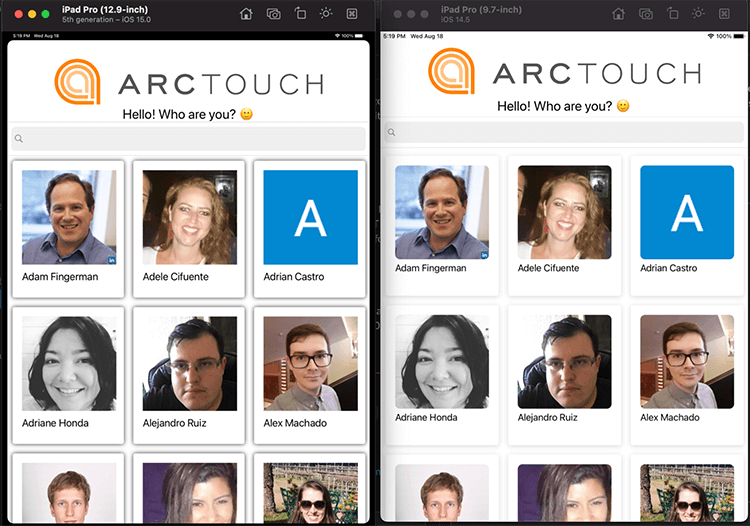
Task: Click rightmost toolbar icon in 9.7-inch simulator
Action: pyautogui.click(x=724, y=14)
